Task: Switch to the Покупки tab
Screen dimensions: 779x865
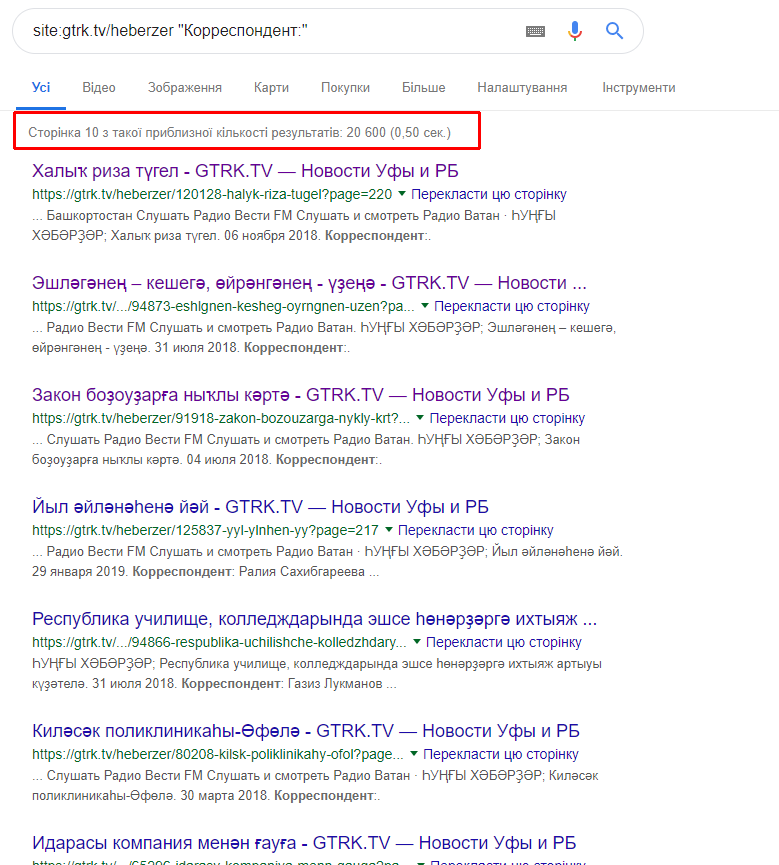Action: [345, 88]
